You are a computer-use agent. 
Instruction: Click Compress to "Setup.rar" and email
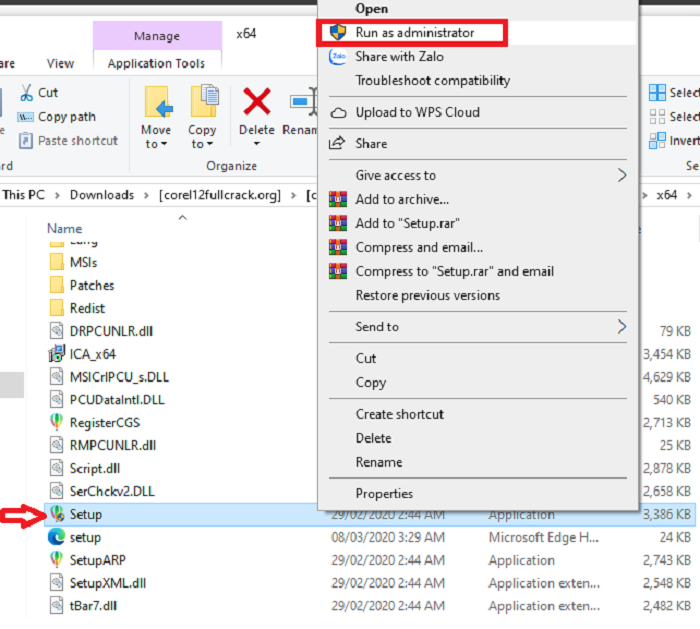click(454, 271)
